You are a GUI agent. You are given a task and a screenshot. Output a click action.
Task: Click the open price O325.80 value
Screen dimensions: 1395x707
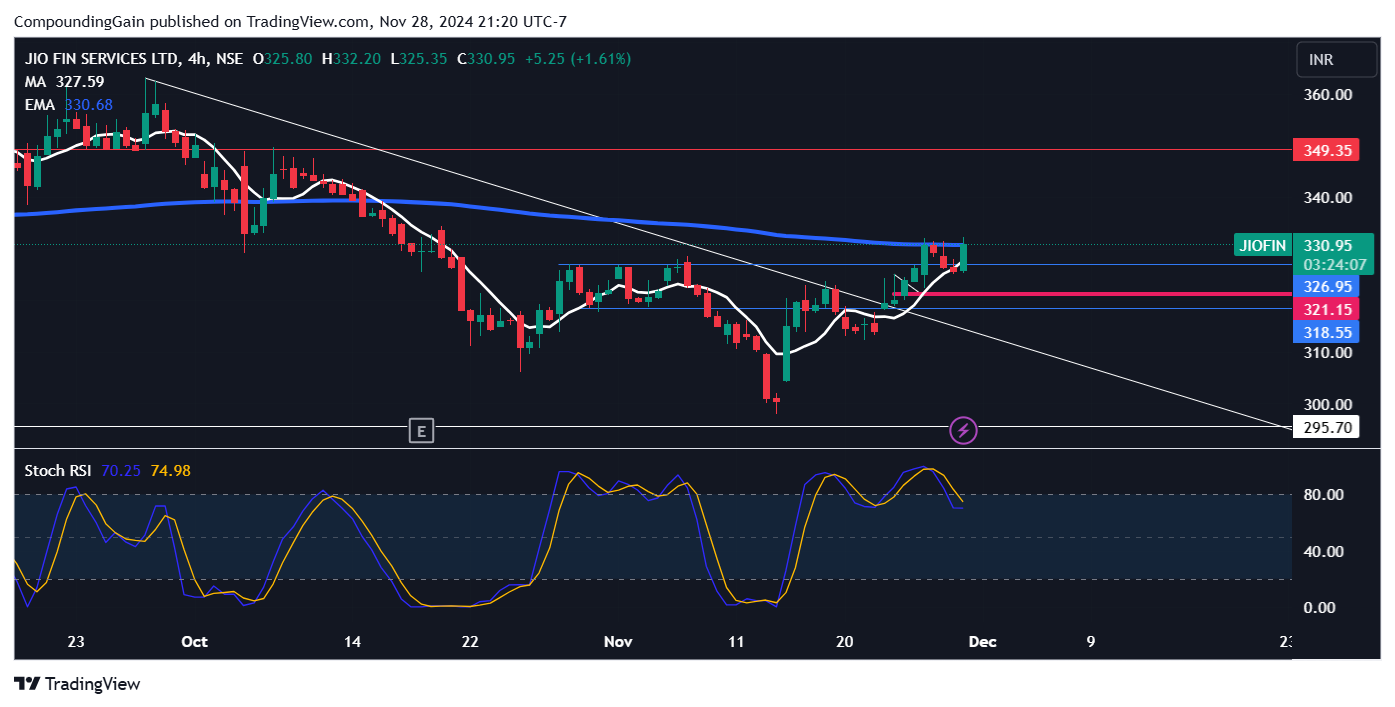282,59
